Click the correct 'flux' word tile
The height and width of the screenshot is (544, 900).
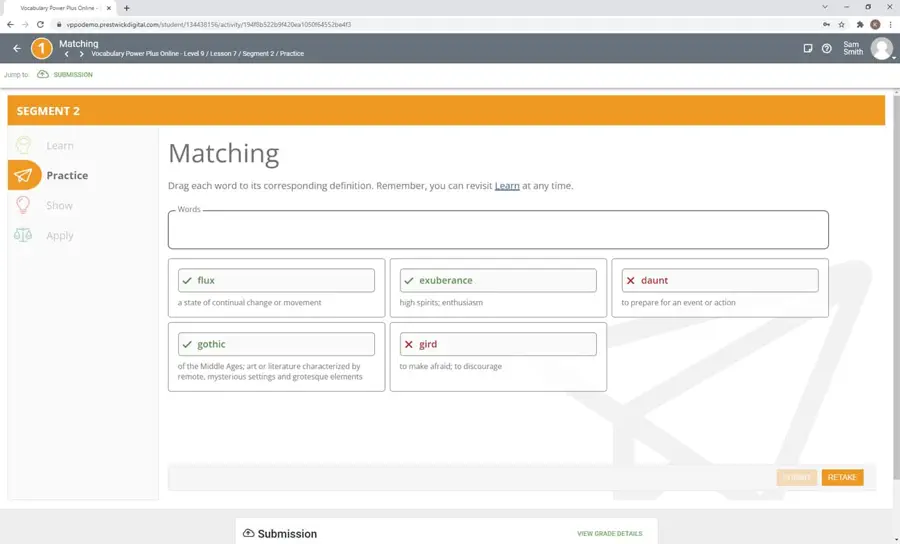pos(276,281)
